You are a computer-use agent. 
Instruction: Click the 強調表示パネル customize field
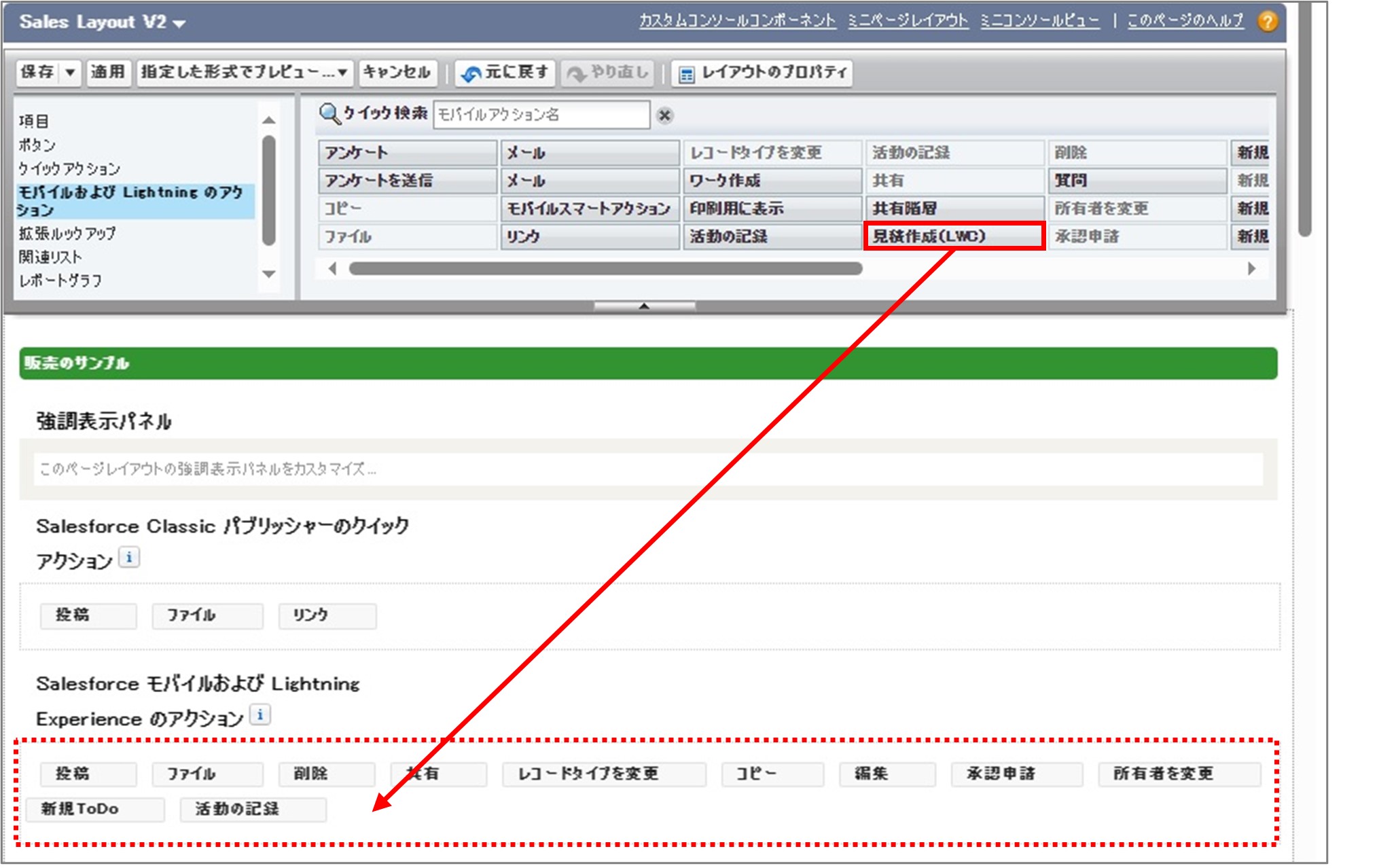point(648,469)
